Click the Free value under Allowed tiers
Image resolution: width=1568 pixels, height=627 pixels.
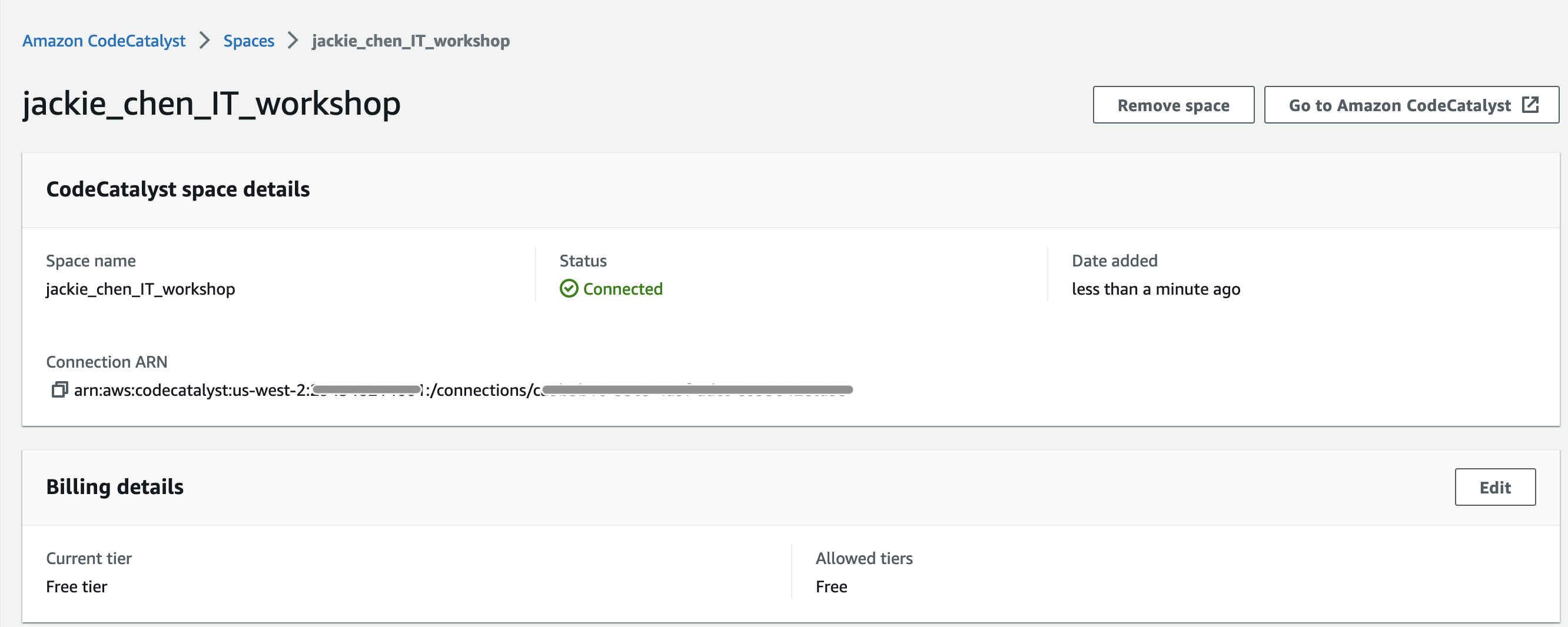[x=831, y=587]
